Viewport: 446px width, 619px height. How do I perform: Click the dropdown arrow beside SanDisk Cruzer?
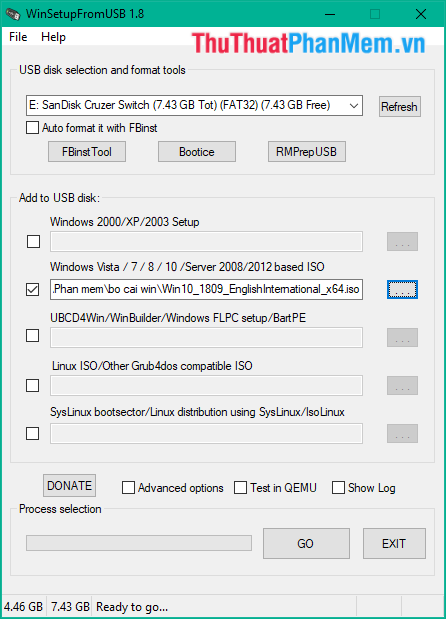pyautogui.click(x=354, y=105)
